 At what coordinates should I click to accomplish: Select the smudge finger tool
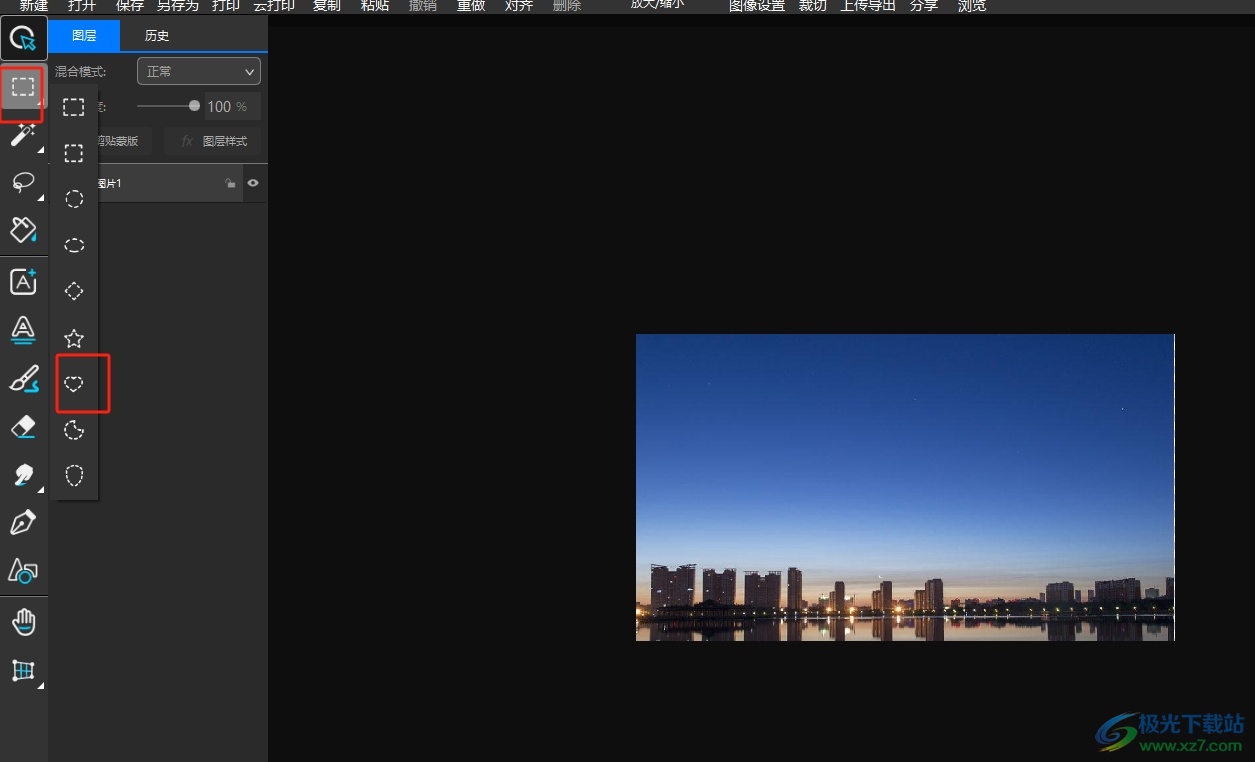[23, 475]
